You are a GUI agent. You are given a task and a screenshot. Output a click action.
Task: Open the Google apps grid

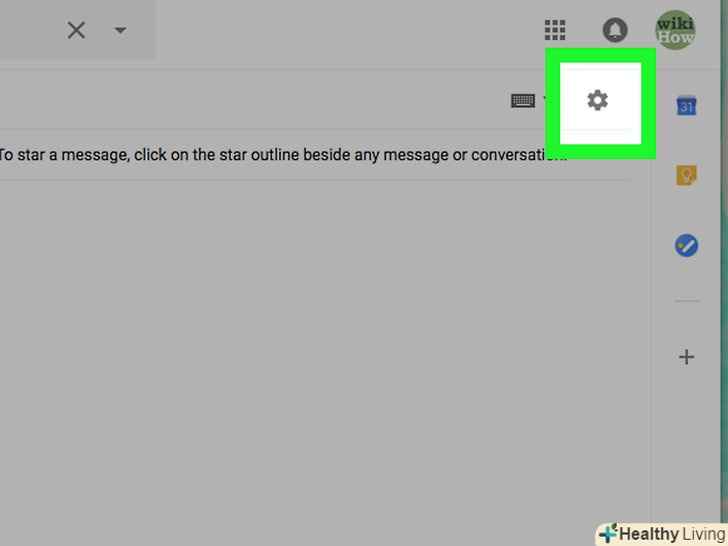[x=555, y=30]
